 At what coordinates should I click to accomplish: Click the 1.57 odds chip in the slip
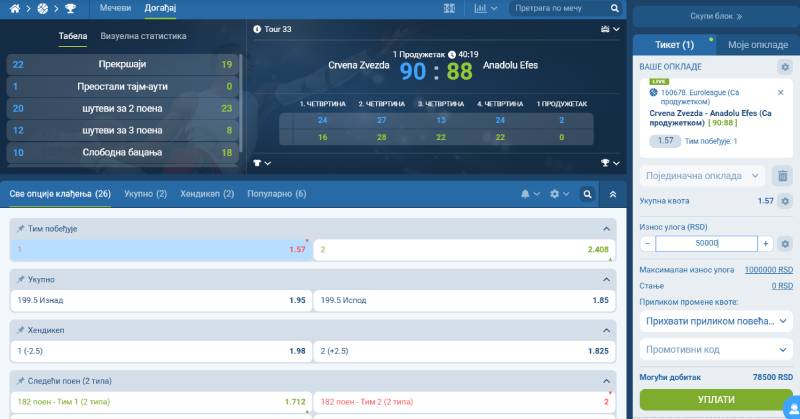[665, 140]
